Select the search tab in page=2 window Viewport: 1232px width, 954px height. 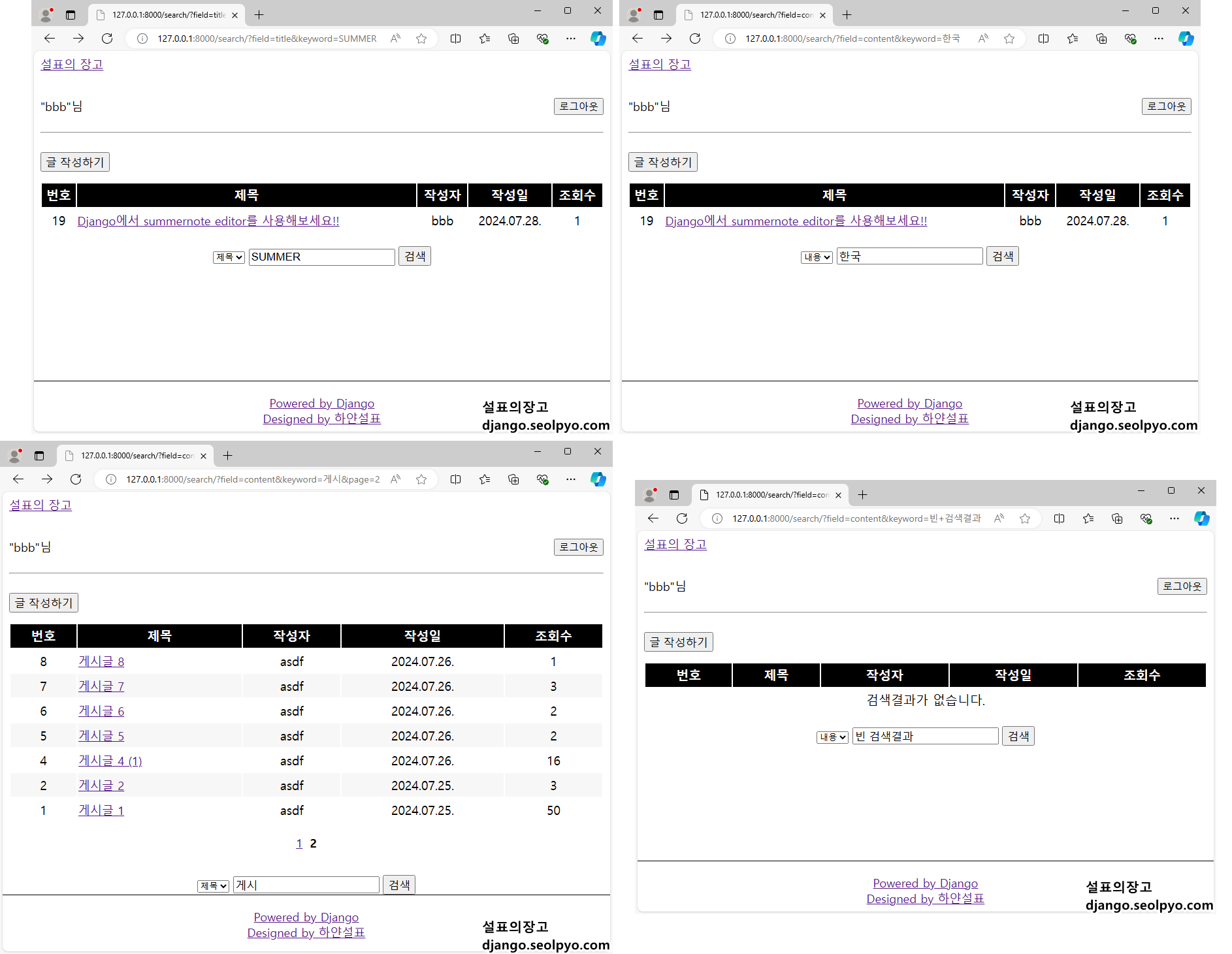point(135,455)
